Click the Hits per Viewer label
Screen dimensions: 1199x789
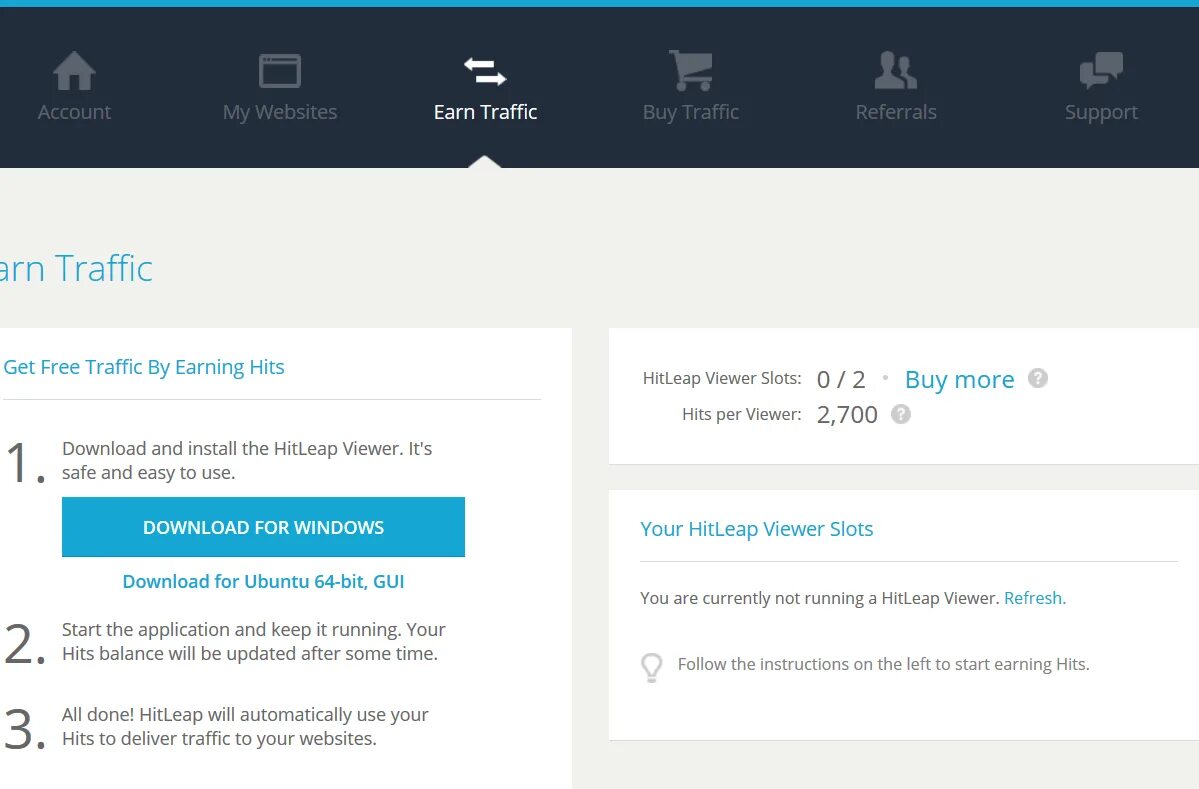(742, 414)
